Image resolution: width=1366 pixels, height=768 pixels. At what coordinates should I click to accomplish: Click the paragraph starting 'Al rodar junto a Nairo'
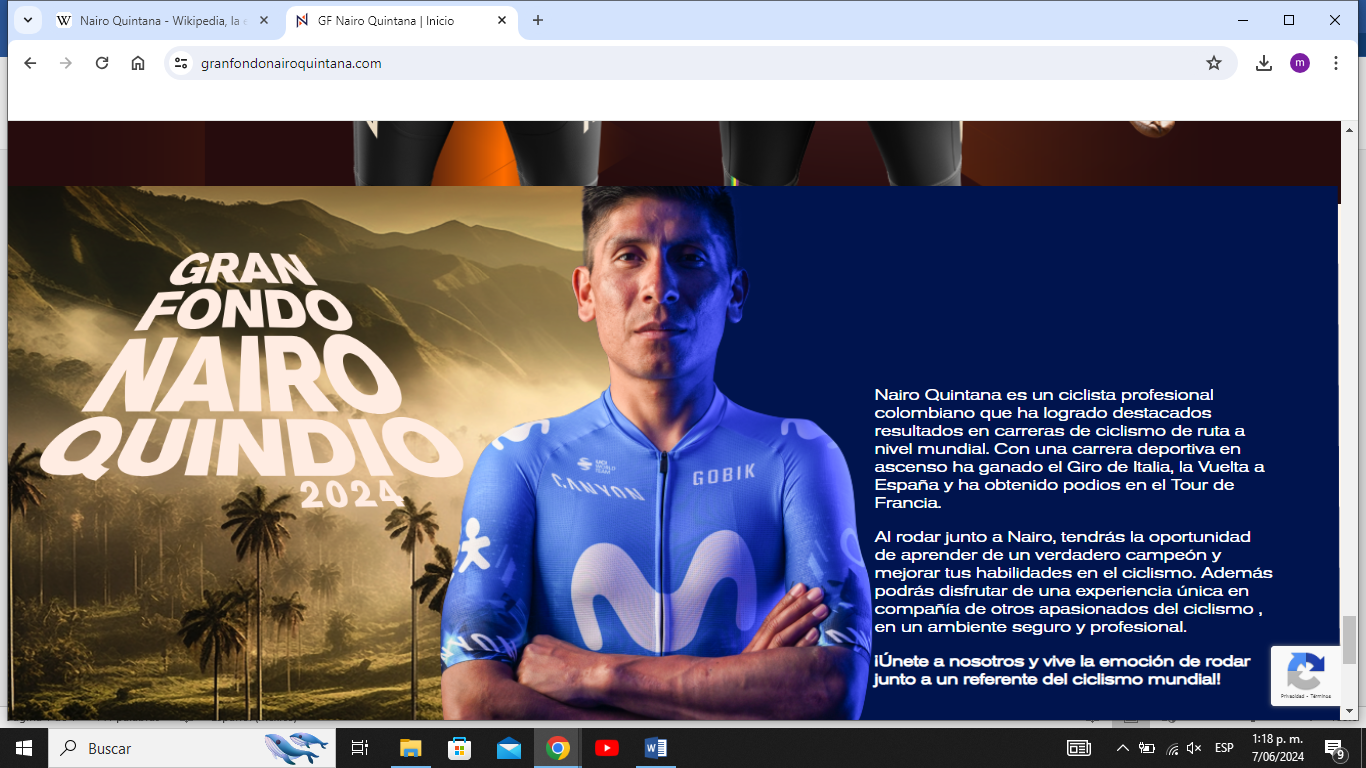click(x=1073, y=582)
